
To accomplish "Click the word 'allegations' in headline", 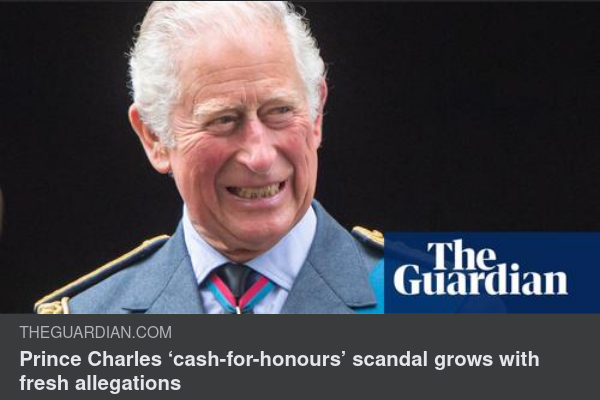I will (x=128, y=383).
